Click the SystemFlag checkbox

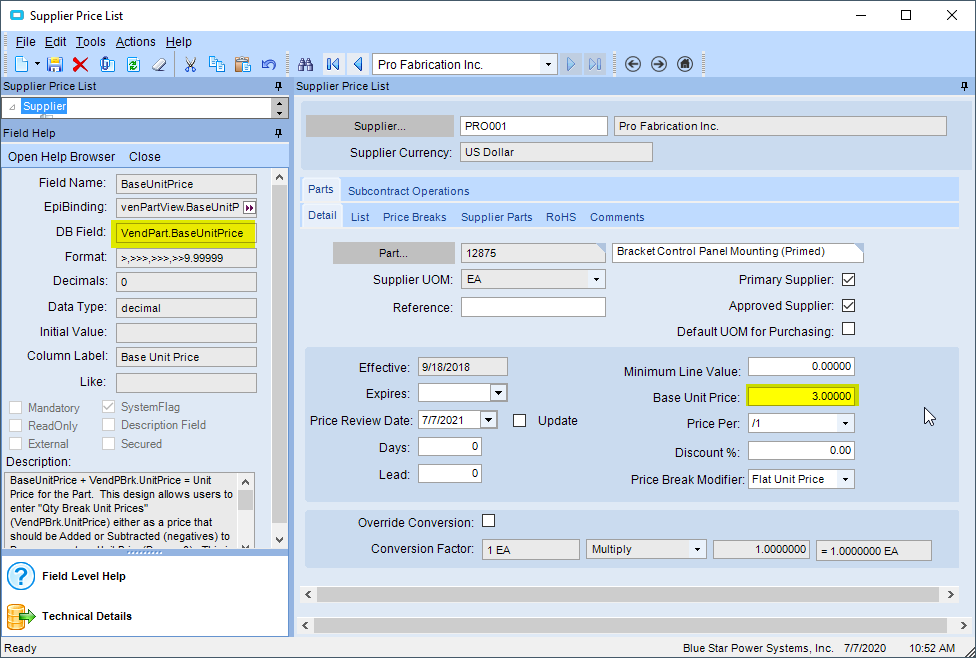pos(109,407)
